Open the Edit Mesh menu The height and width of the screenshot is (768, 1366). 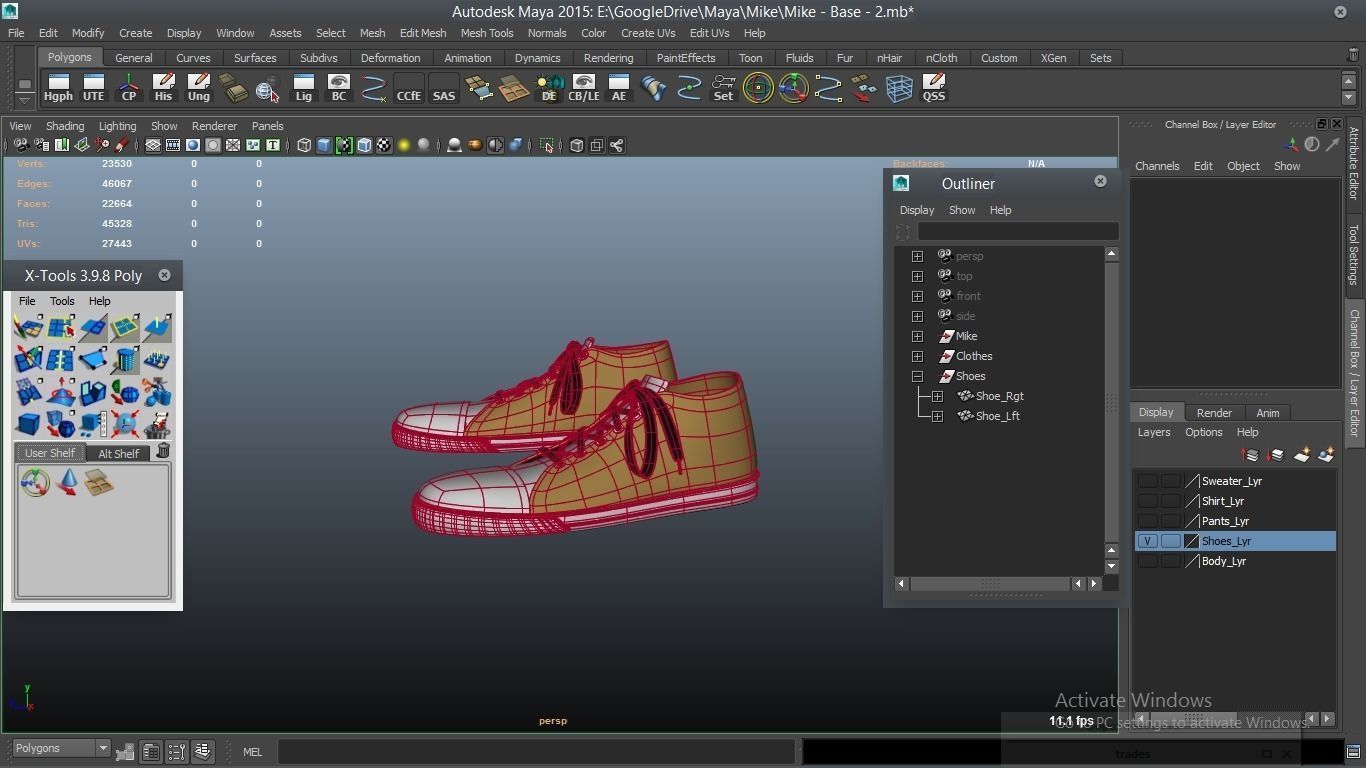(x=422, y=33)
